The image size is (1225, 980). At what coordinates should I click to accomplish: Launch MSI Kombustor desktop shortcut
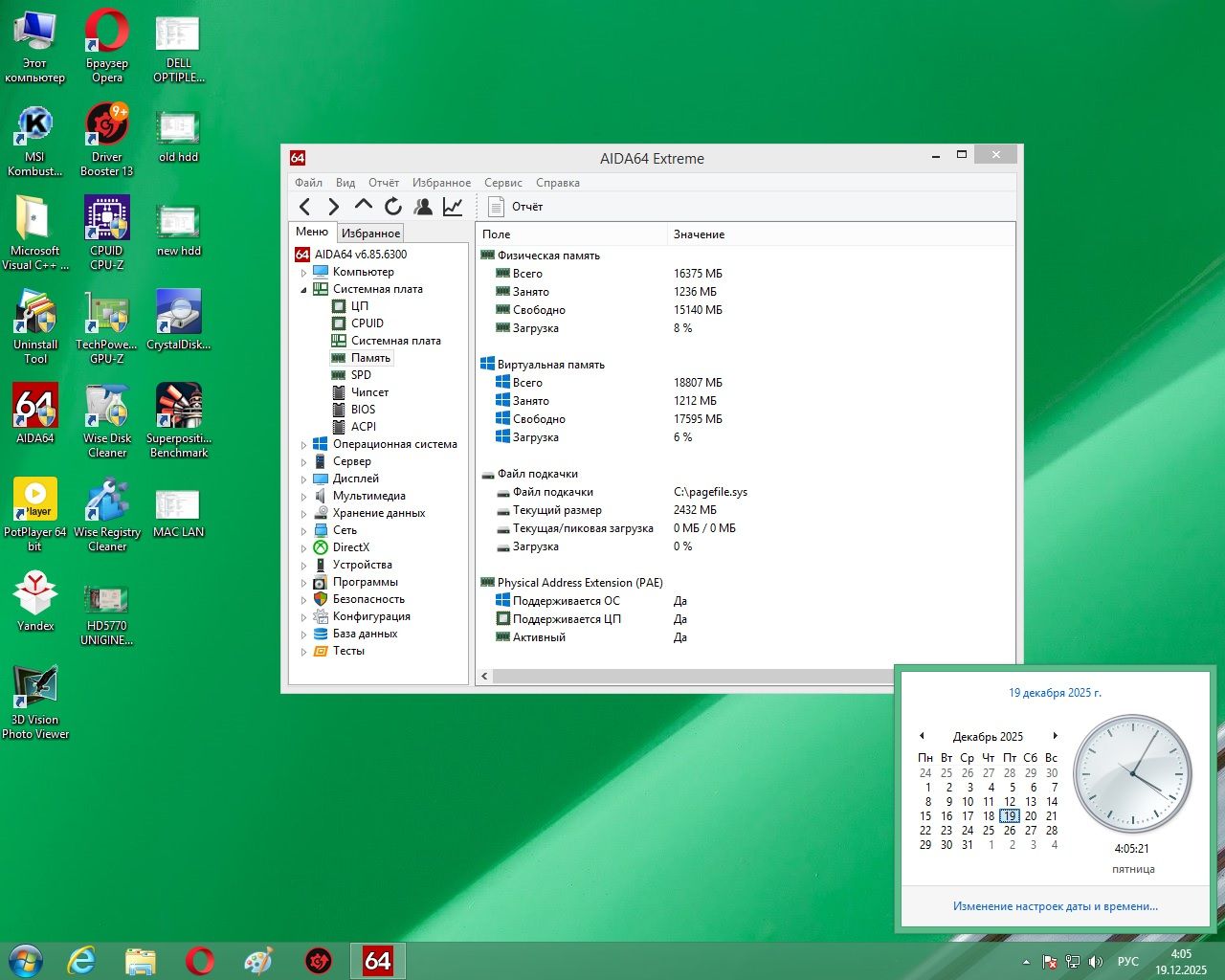coord(35,139)
